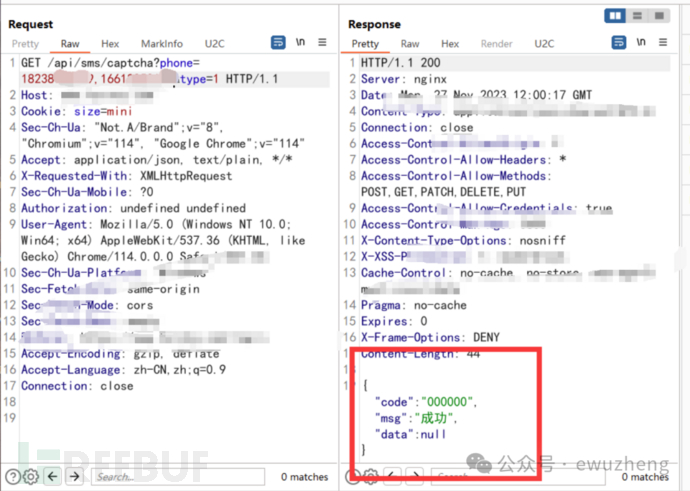The image size is (690, 491).
Task: Open Request search settings gear
Action: coord(31,476)
